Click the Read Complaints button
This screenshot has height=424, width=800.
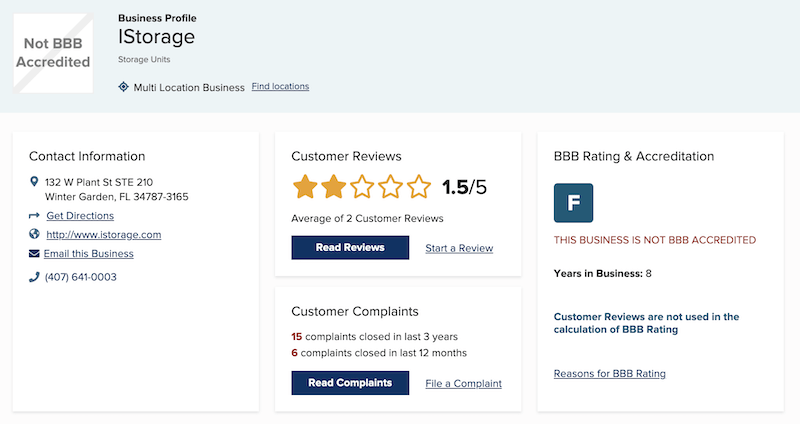pyautogui.click(x=350, y=383)
